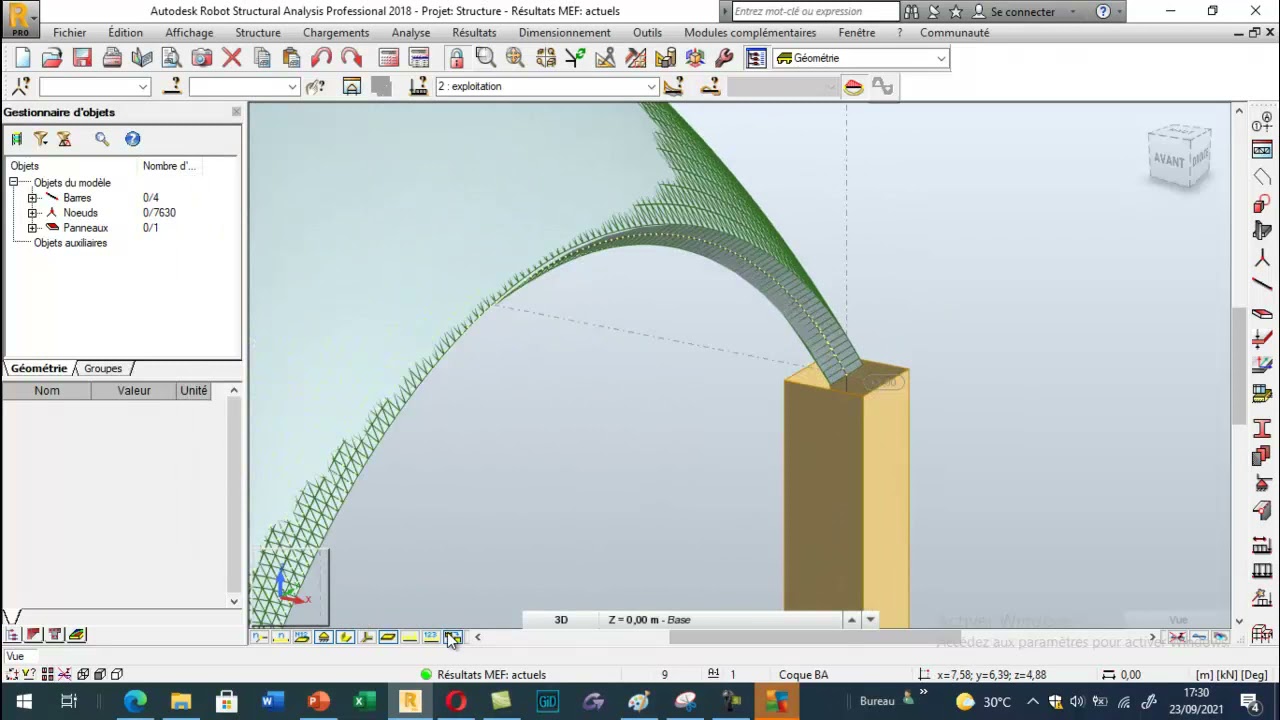
Task: Open the Dimensionnement menu
Action: (564, 32)
